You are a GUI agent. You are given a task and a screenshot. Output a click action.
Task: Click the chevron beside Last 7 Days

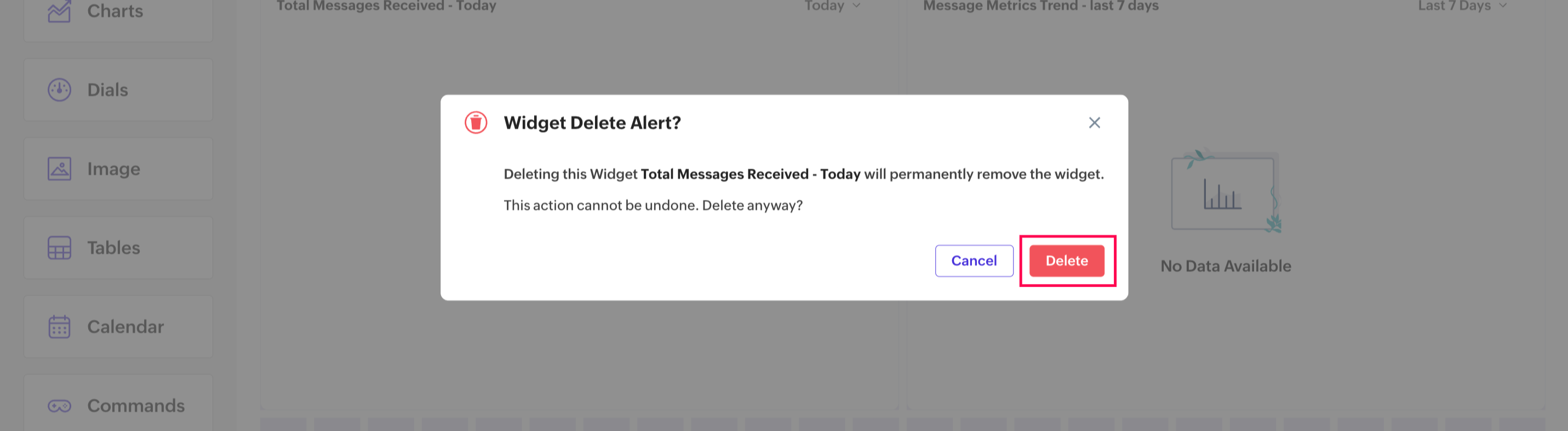pyautogui.click(x=1503, y=6)
